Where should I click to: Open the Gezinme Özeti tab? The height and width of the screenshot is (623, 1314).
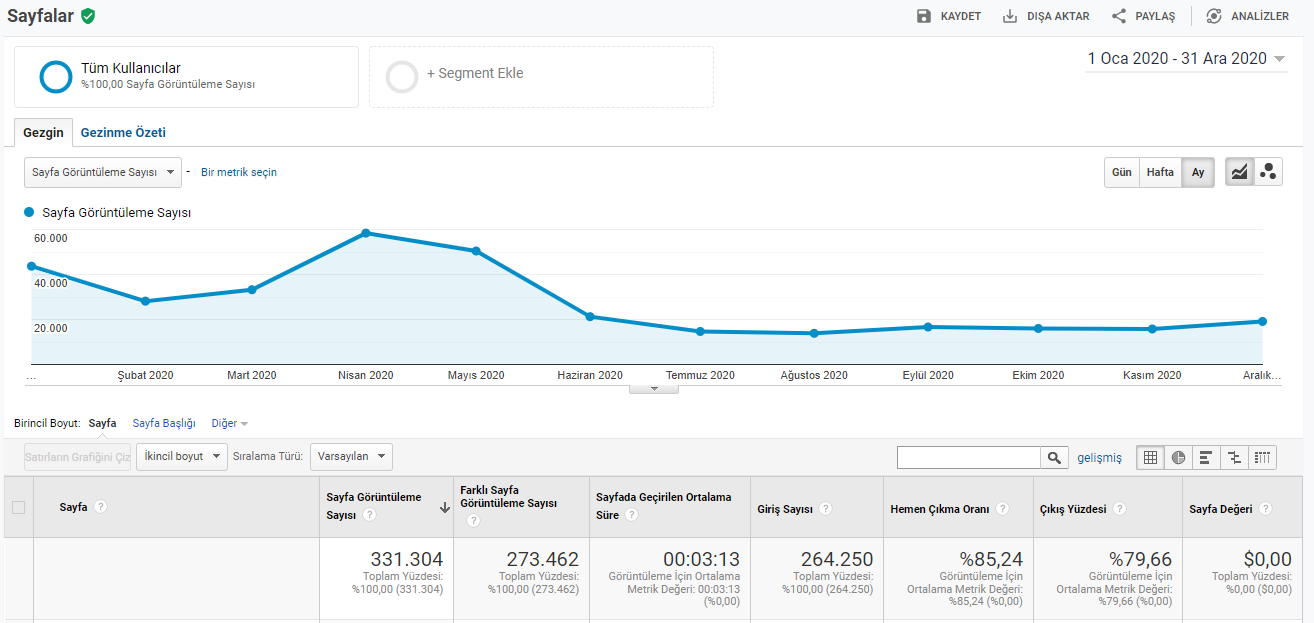pos(123,132)
